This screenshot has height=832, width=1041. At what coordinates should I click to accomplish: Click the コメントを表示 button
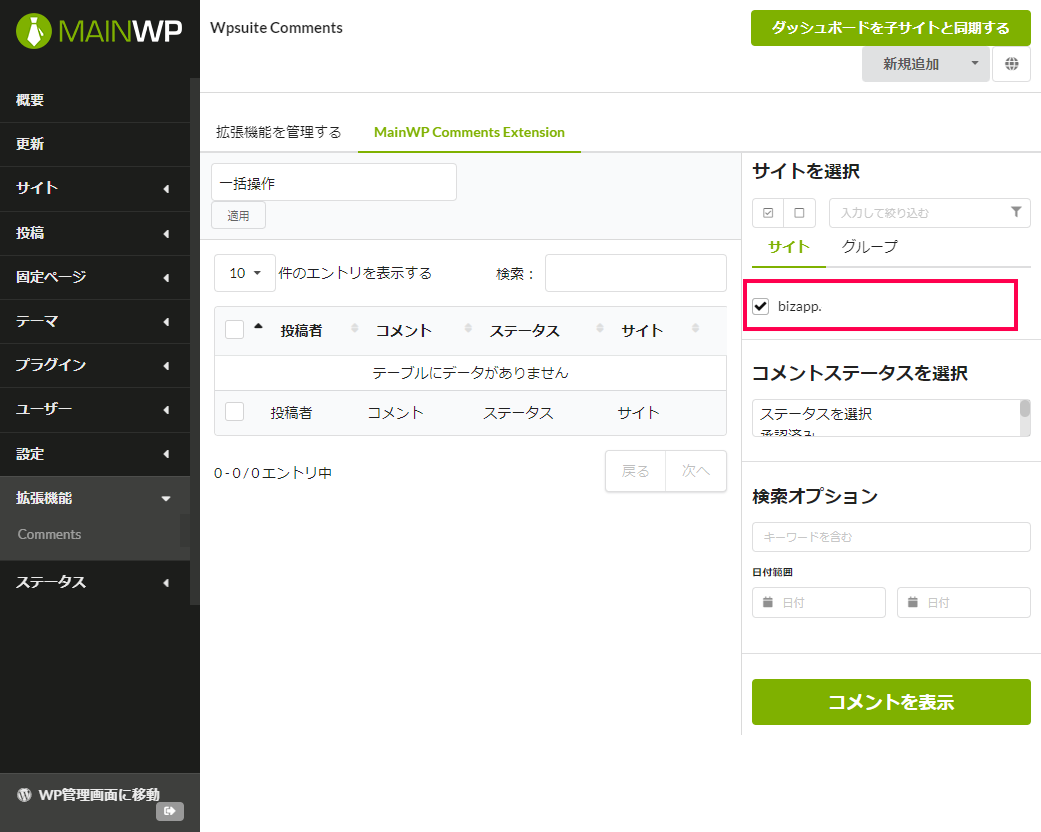(x=891, y=702)
